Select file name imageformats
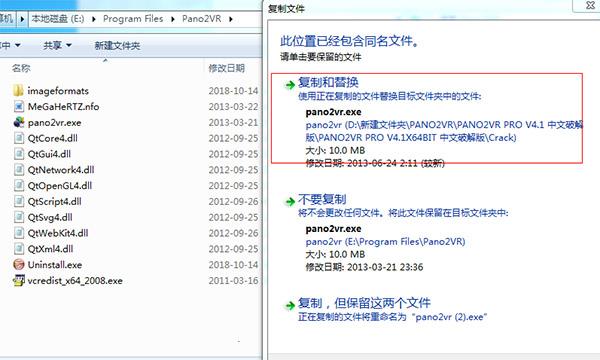The width and height of the screenshot is (600, 360). (58, 91)
